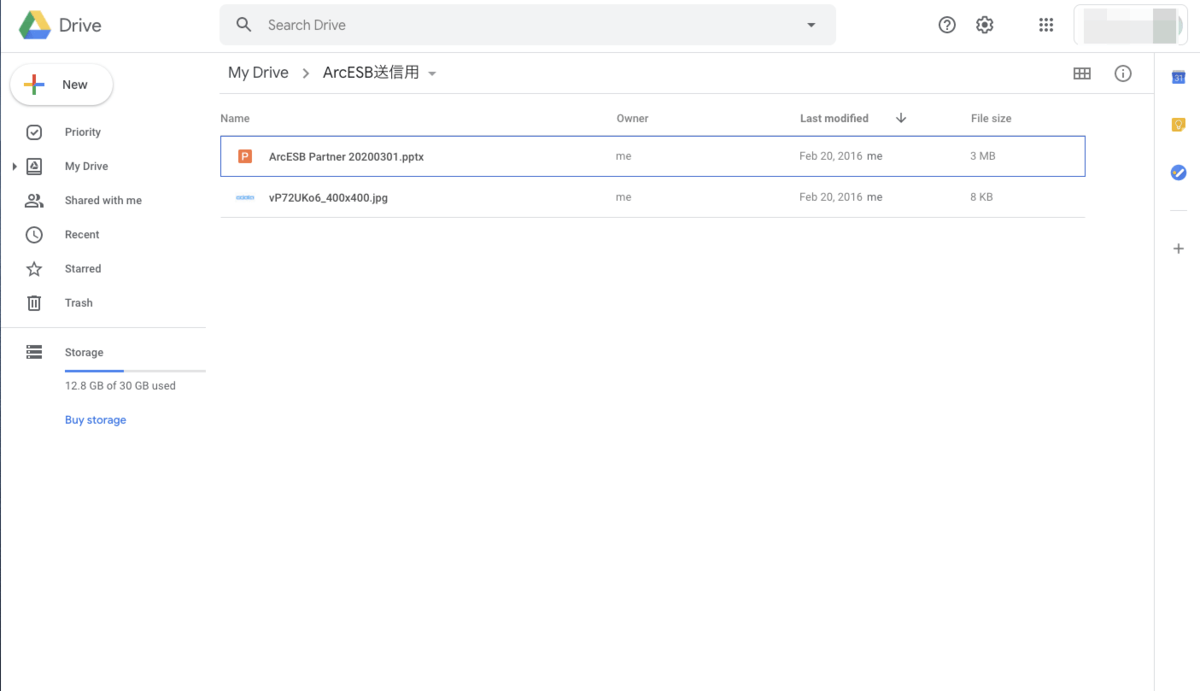Open the Settings gear menu
This screenshot has height=691, width=1200.
(x=985, y=25)
